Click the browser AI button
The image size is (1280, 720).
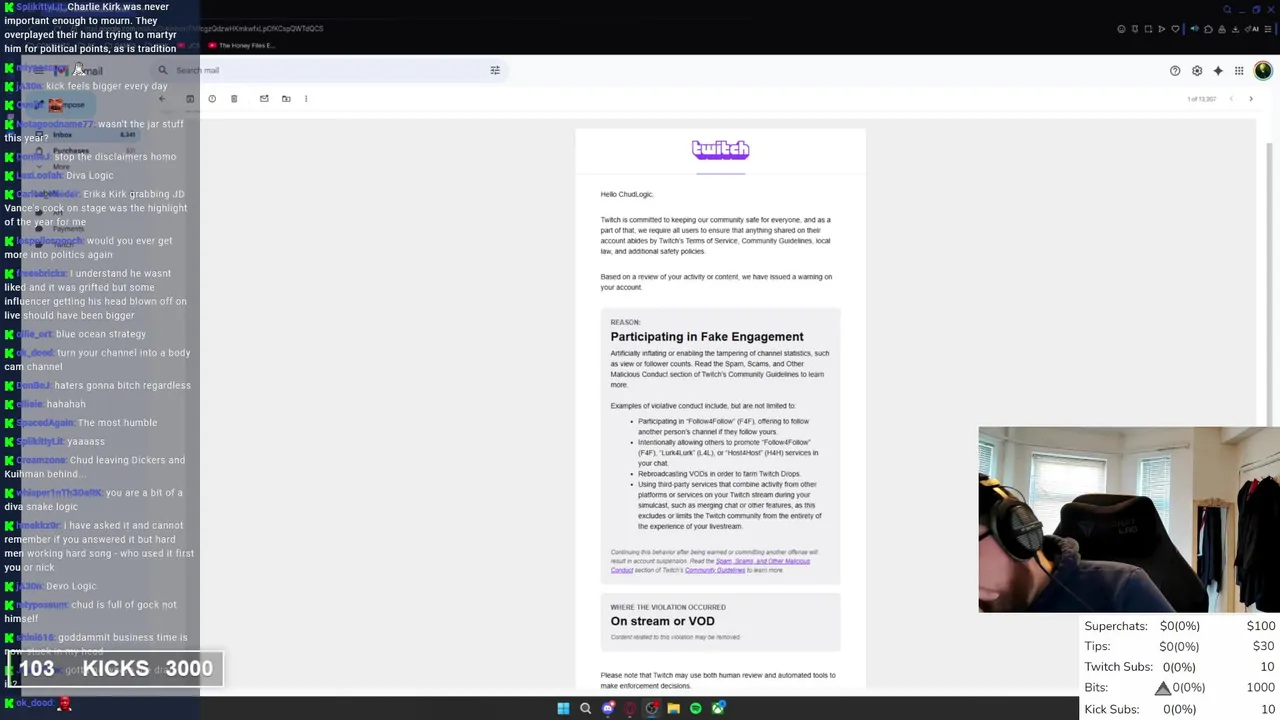tap(1252, 29)
